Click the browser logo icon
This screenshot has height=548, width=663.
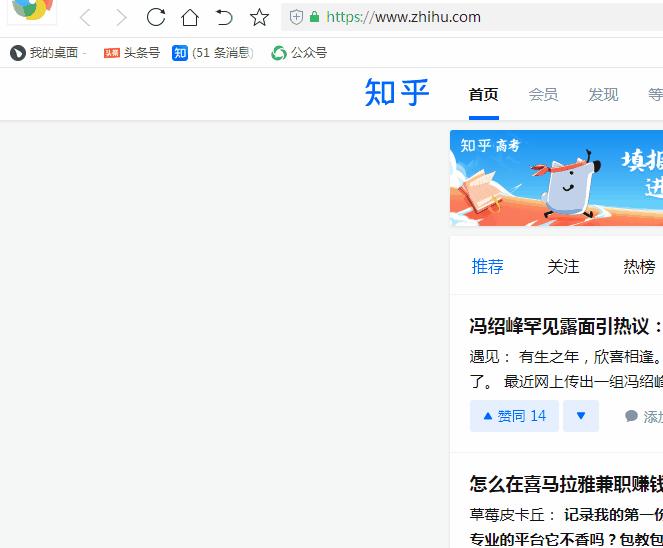tap(32, 11)
